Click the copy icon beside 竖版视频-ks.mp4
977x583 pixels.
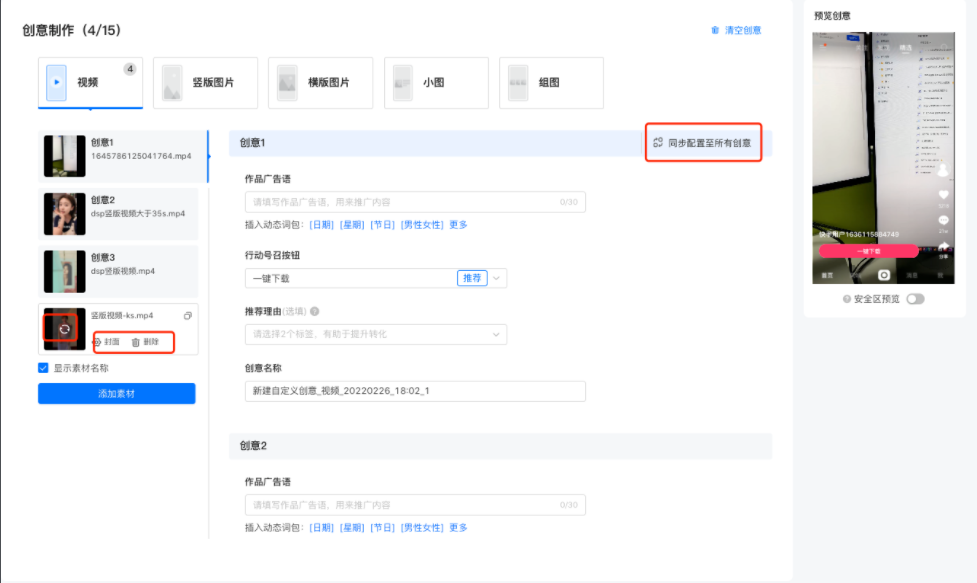187,317
